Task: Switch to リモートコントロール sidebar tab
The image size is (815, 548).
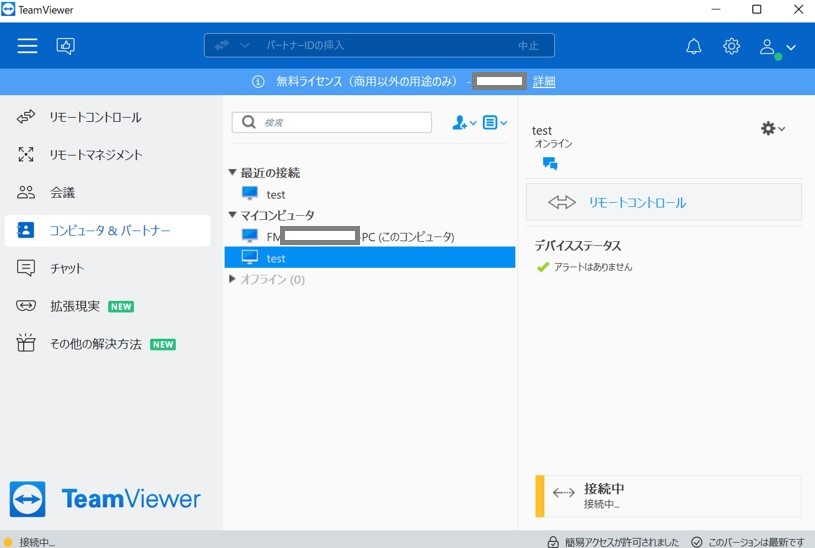Action: click(x=95, y=117)
